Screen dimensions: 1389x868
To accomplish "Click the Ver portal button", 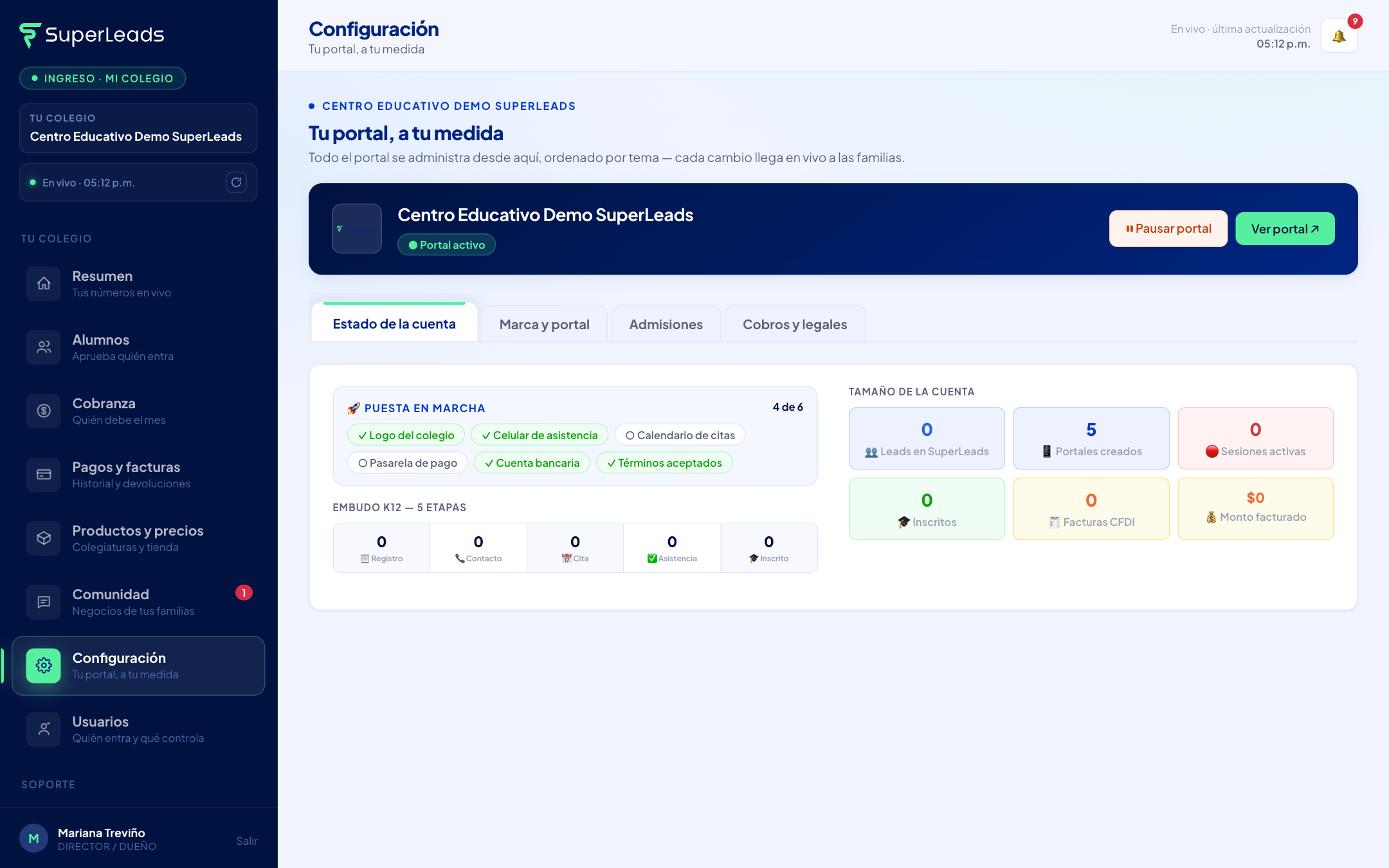I will point(1285,228).
